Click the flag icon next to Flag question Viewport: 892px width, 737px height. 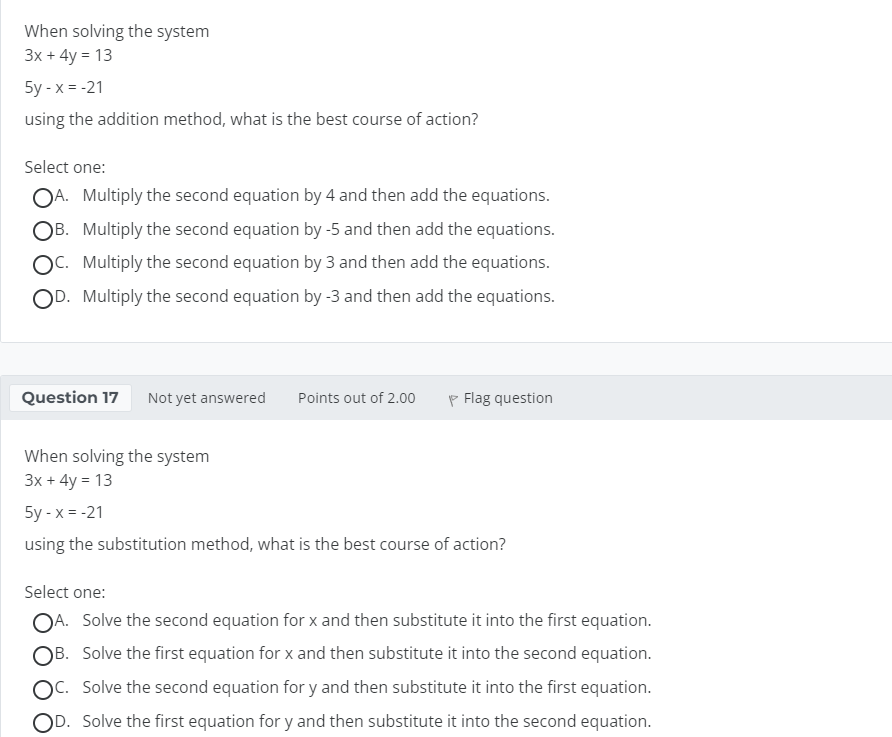[x=452, y=398]
